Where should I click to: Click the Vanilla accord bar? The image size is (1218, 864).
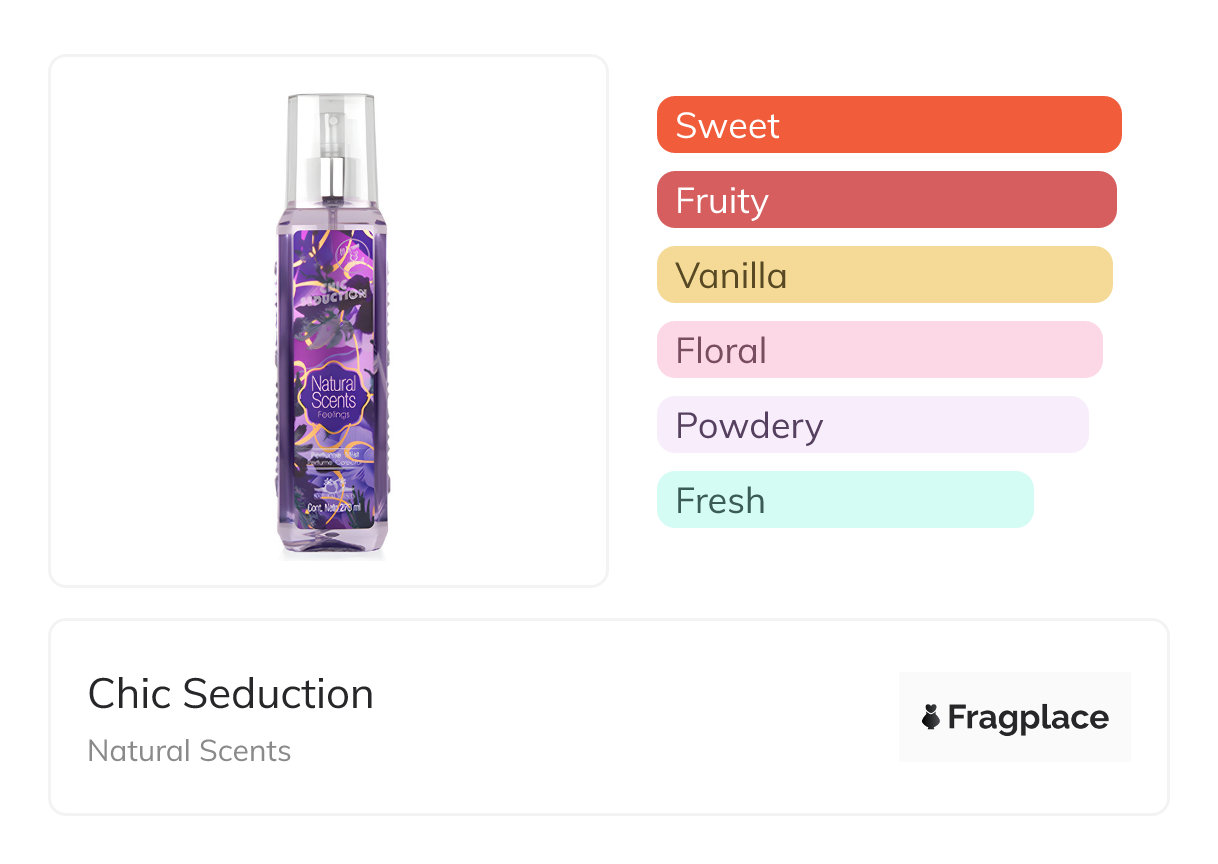point(884,275)
